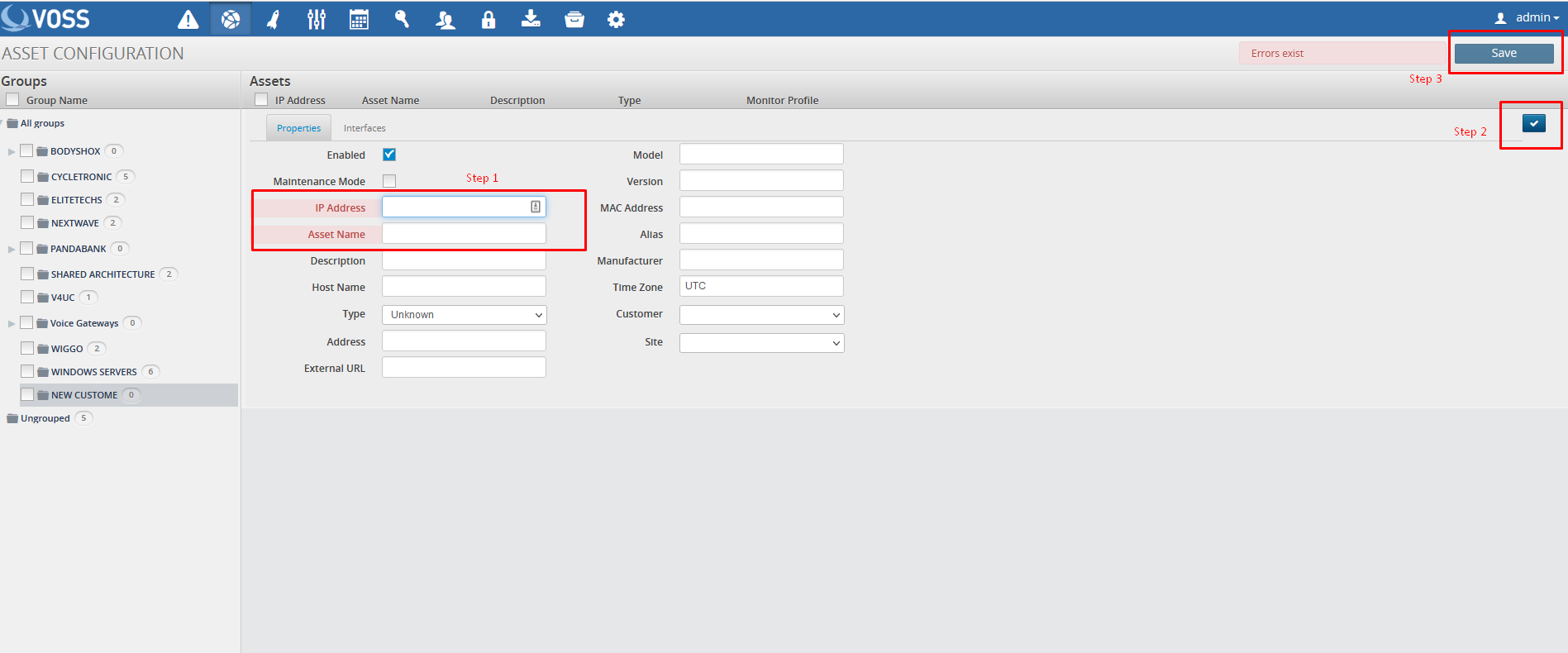Select the Properties tab
The image size is (1568, 653).
pyautogui.click(x=298, y=128)
